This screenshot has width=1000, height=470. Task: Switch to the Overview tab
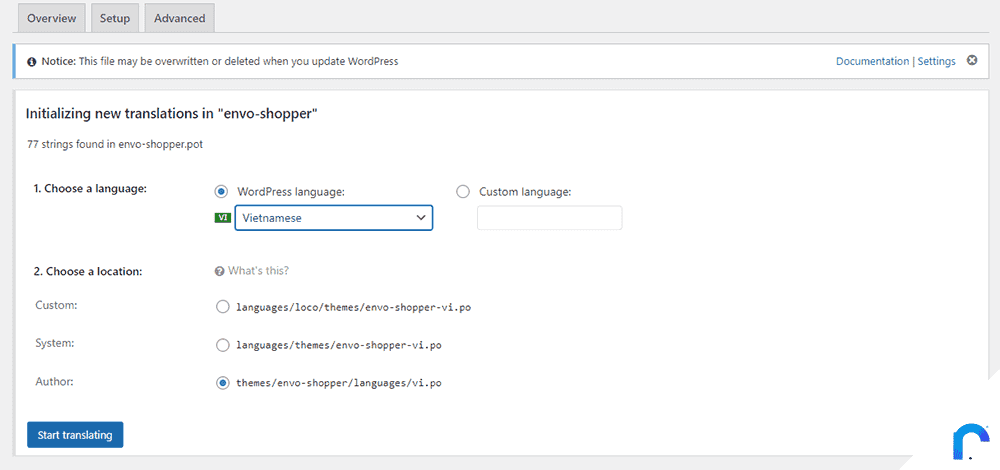(52, 18)
